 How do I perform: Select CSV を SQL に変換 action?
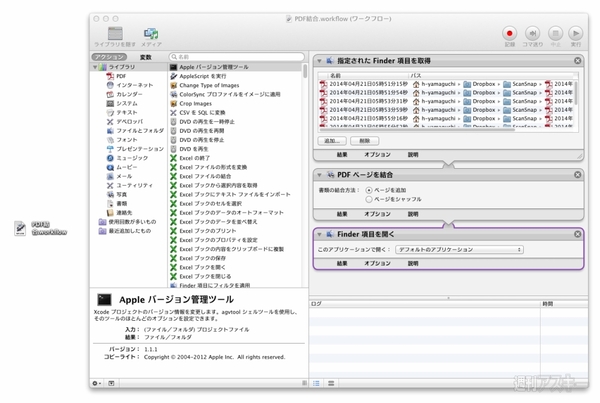pyautogui.click(x=198, y=113)
